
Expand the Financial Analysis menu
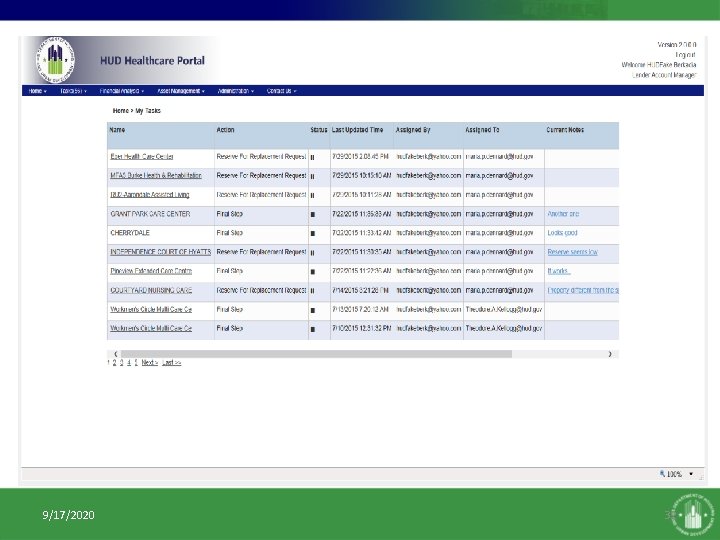122,91
